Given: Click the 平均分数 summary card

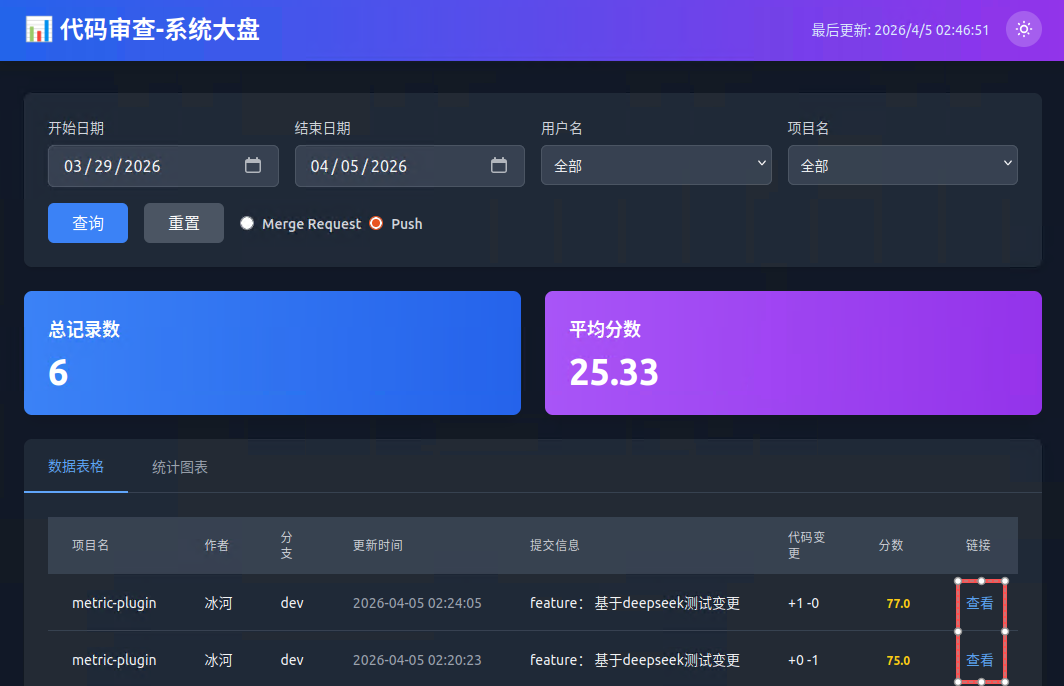Looking at the screenshot, I should point(793,353).
